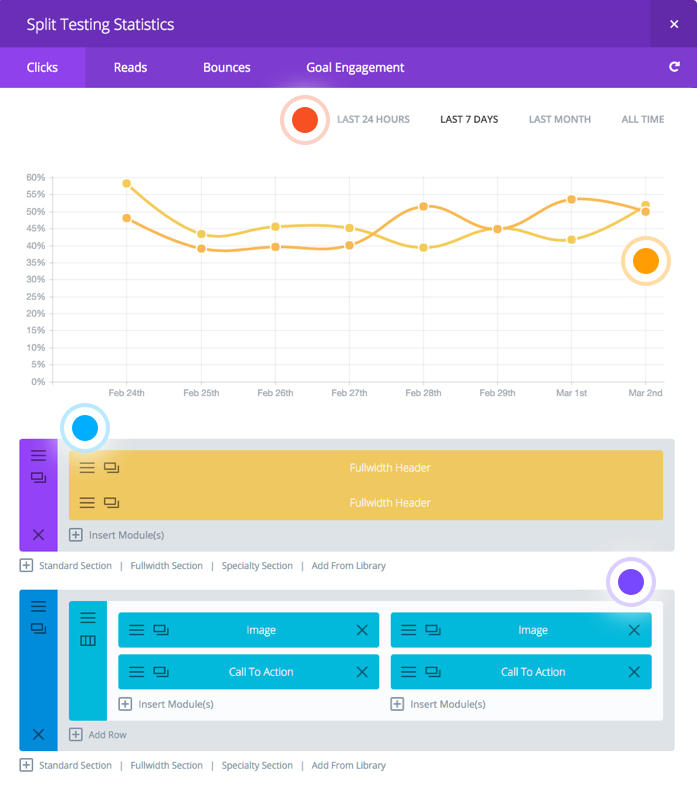
Task: Clone the first Fullwidth Header module
Action: click(x=111, y=467)
